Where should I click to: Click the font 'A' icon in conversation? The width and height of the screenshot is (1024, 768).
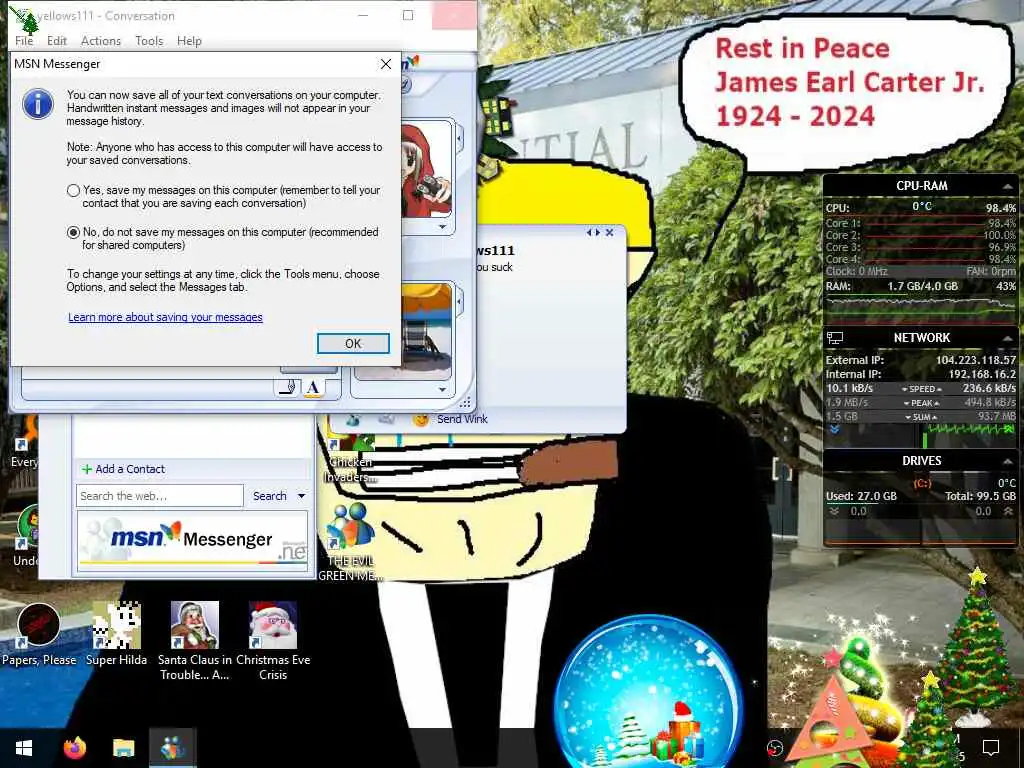click(x=313, y=388)
